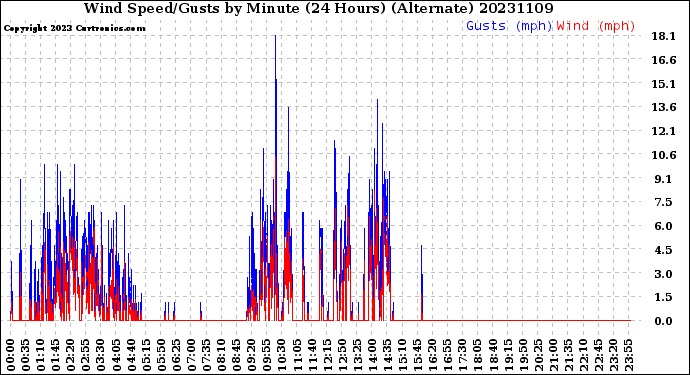
Task: Click the 21:35 time label
Action: [569, 355]
